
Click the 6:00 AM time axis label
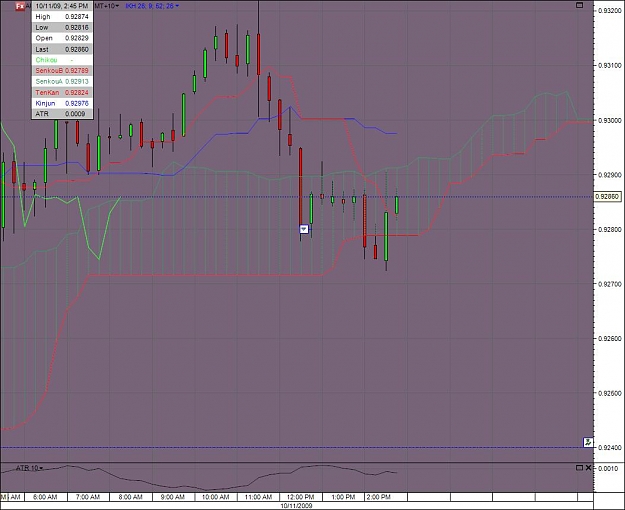click(x=45, y=497)
